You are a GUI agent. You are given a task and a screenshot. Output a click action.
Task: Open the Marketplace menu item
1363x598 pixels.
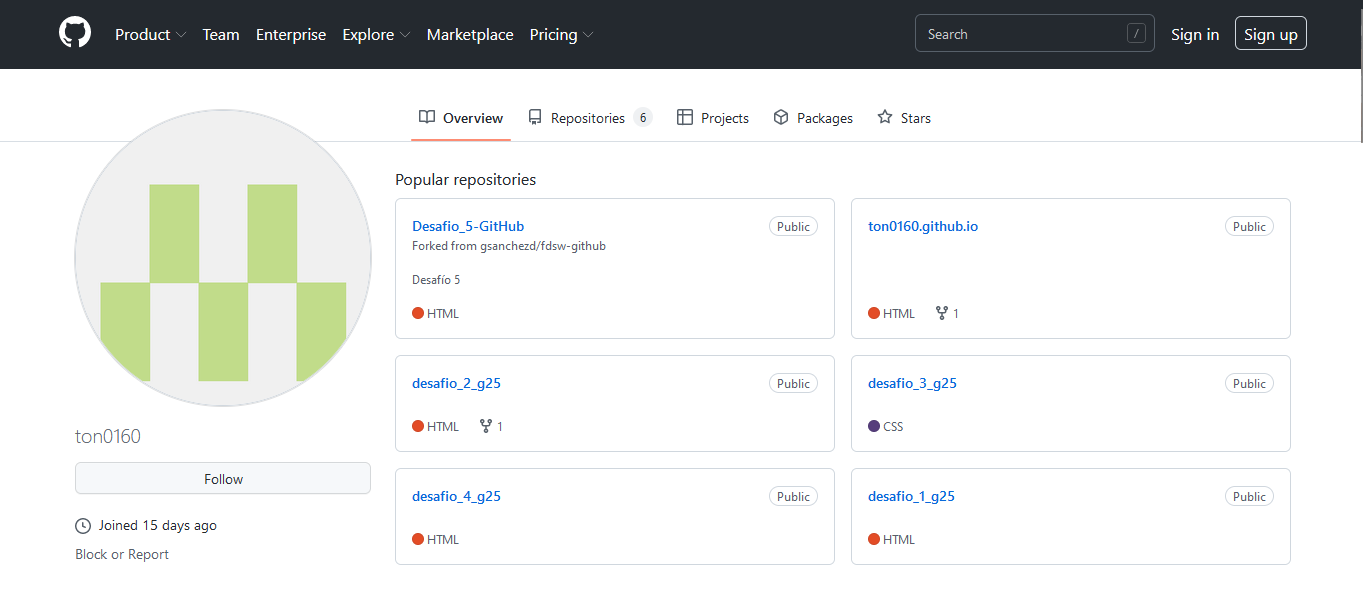click(470, 34)
